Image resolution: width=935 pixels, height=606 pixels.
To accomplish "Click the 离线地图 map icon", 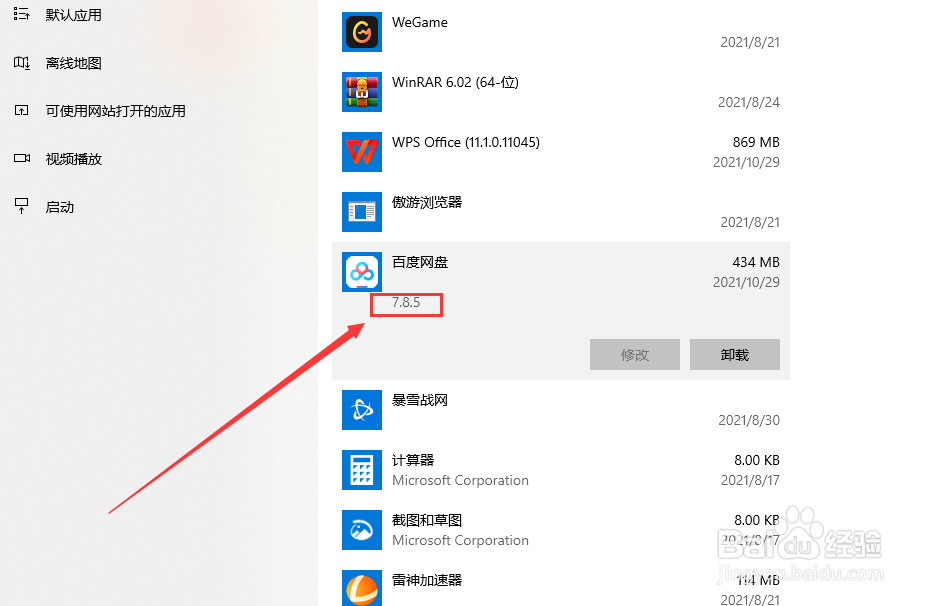I will click(21, 63).
